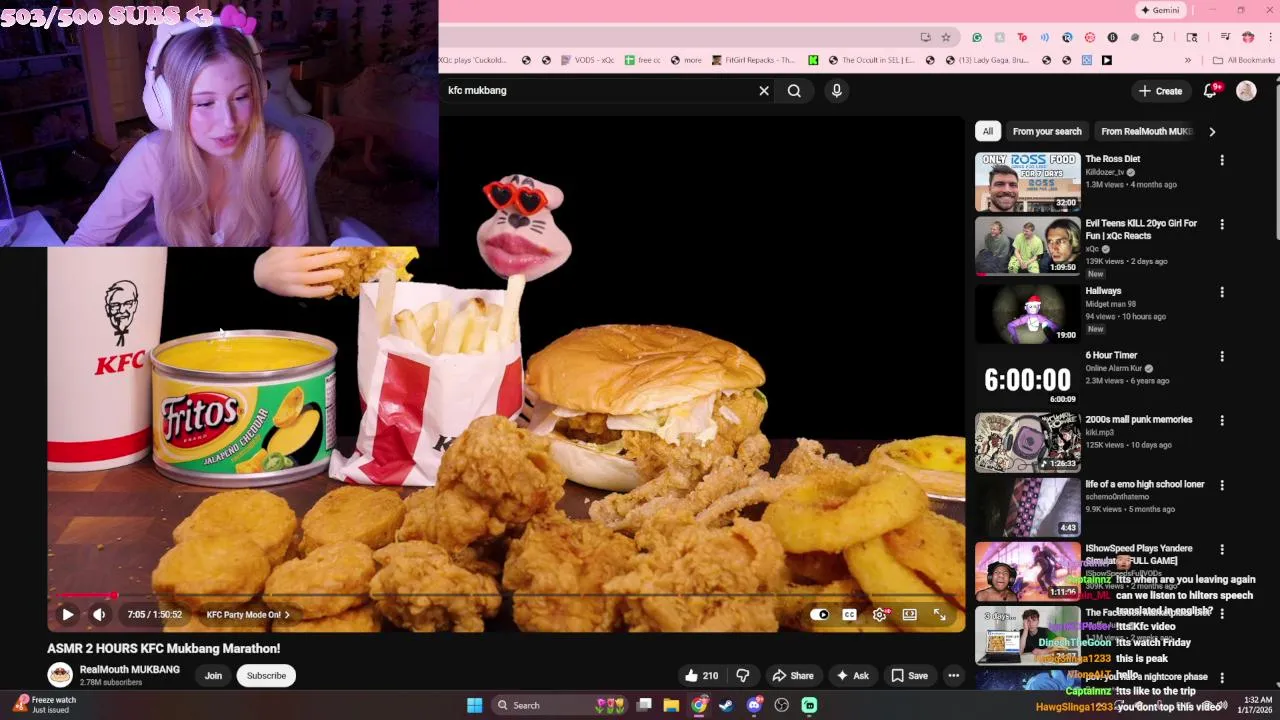1280x720 pixels.
Task: Open taskbar clock showing 1:32 AM
Action: tap(1257, 705)
